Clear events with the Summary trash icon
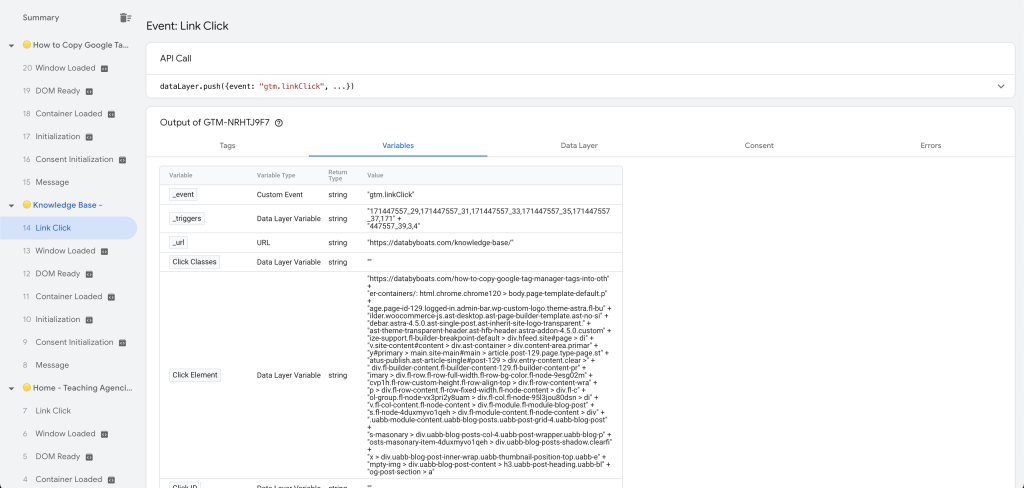The height and width of the screenshot is (488, 1024). tap(125, 18)
